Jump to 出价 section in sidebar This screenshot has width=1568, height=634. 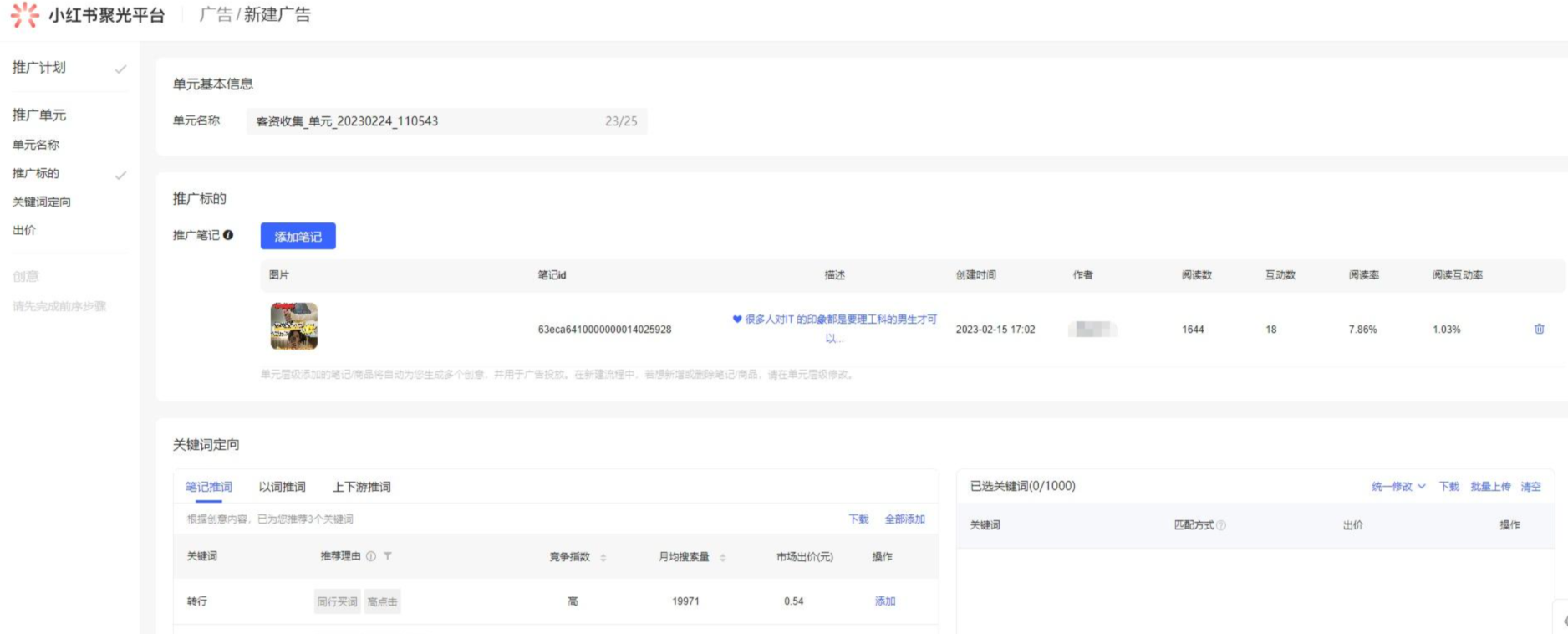(24, 230)
